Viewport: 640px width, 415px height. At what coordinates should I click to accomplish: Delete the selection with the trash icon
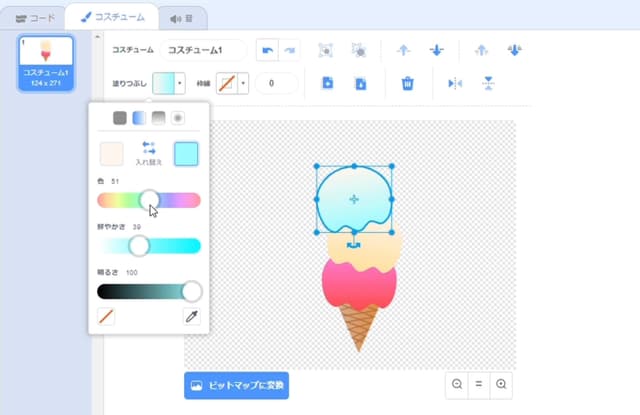click(x=407, y=84)
